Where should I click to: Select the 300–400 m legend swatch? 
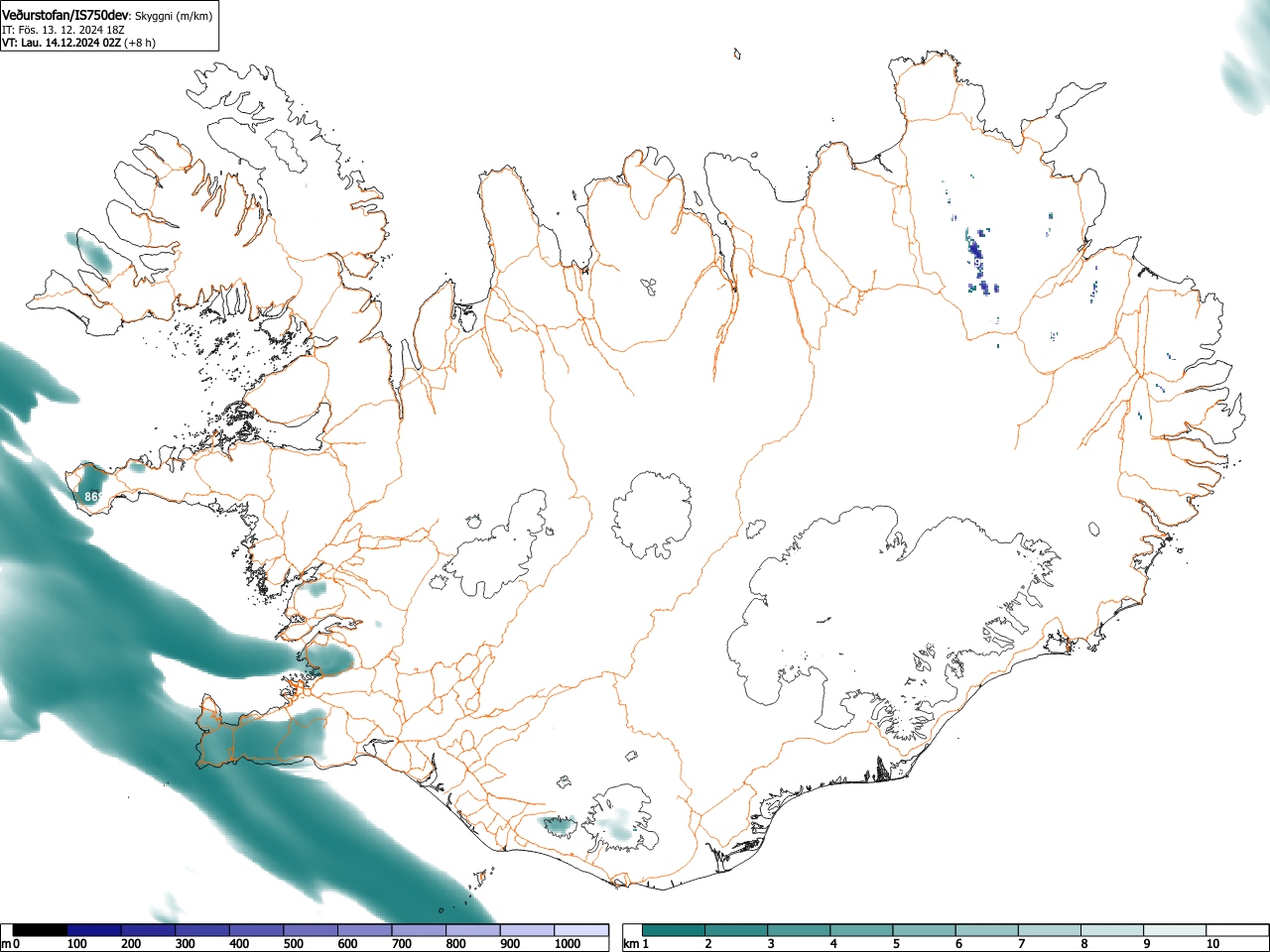click(202, 930)
